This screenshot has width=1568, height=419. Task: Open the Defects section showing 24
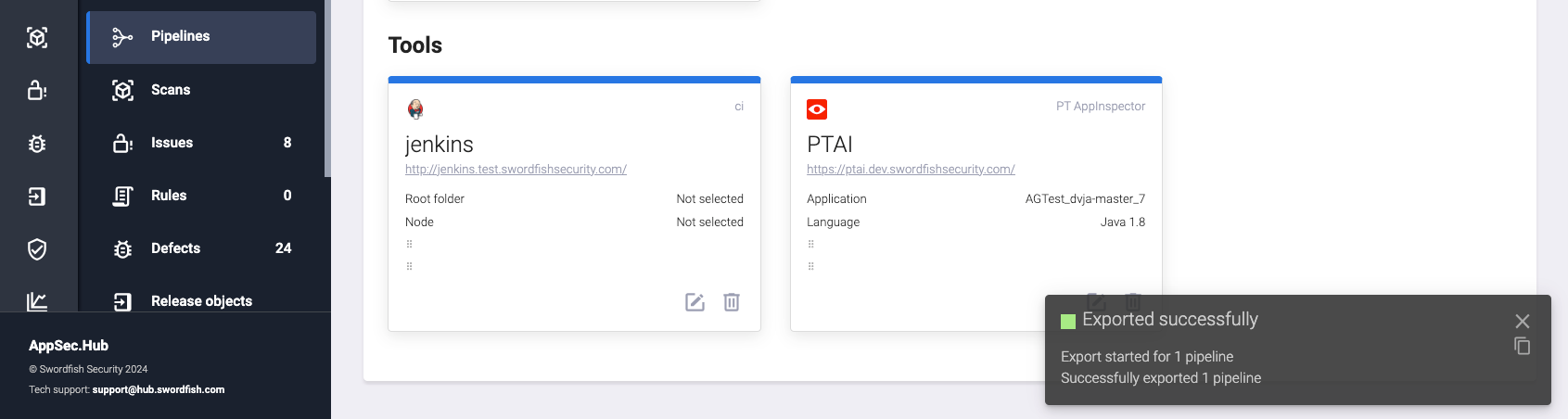(175, 248)
